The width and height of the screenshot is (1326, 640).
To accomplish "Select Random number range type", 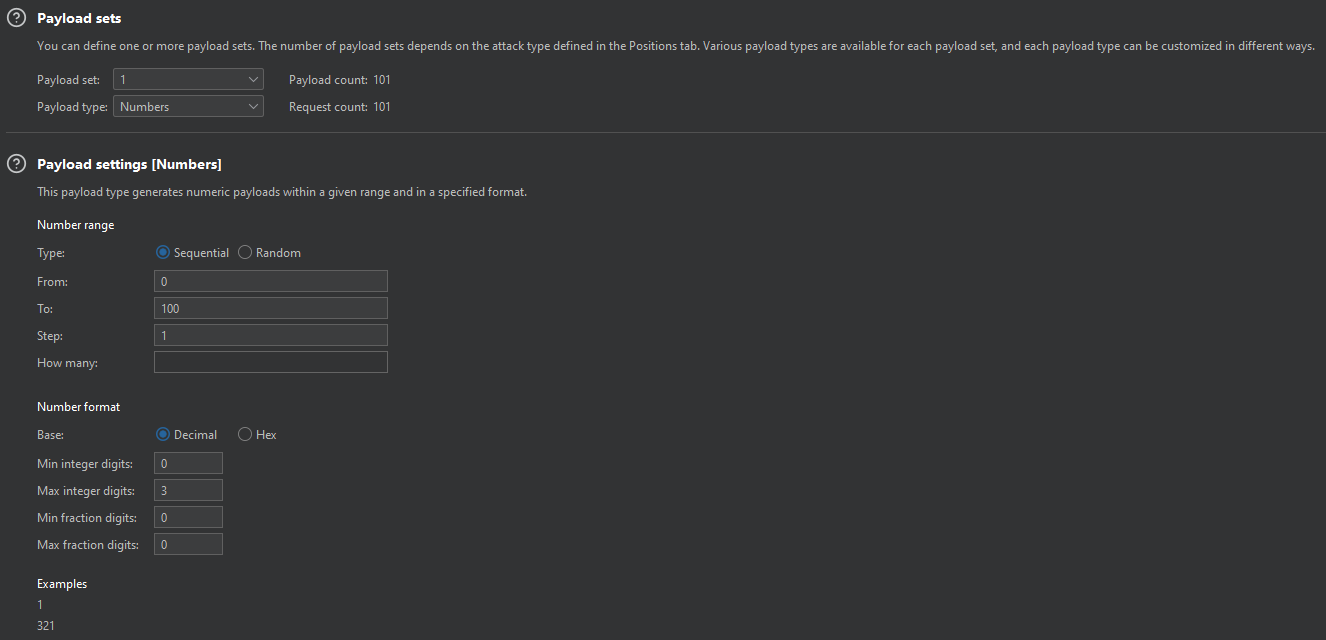I will pos(245,253).
